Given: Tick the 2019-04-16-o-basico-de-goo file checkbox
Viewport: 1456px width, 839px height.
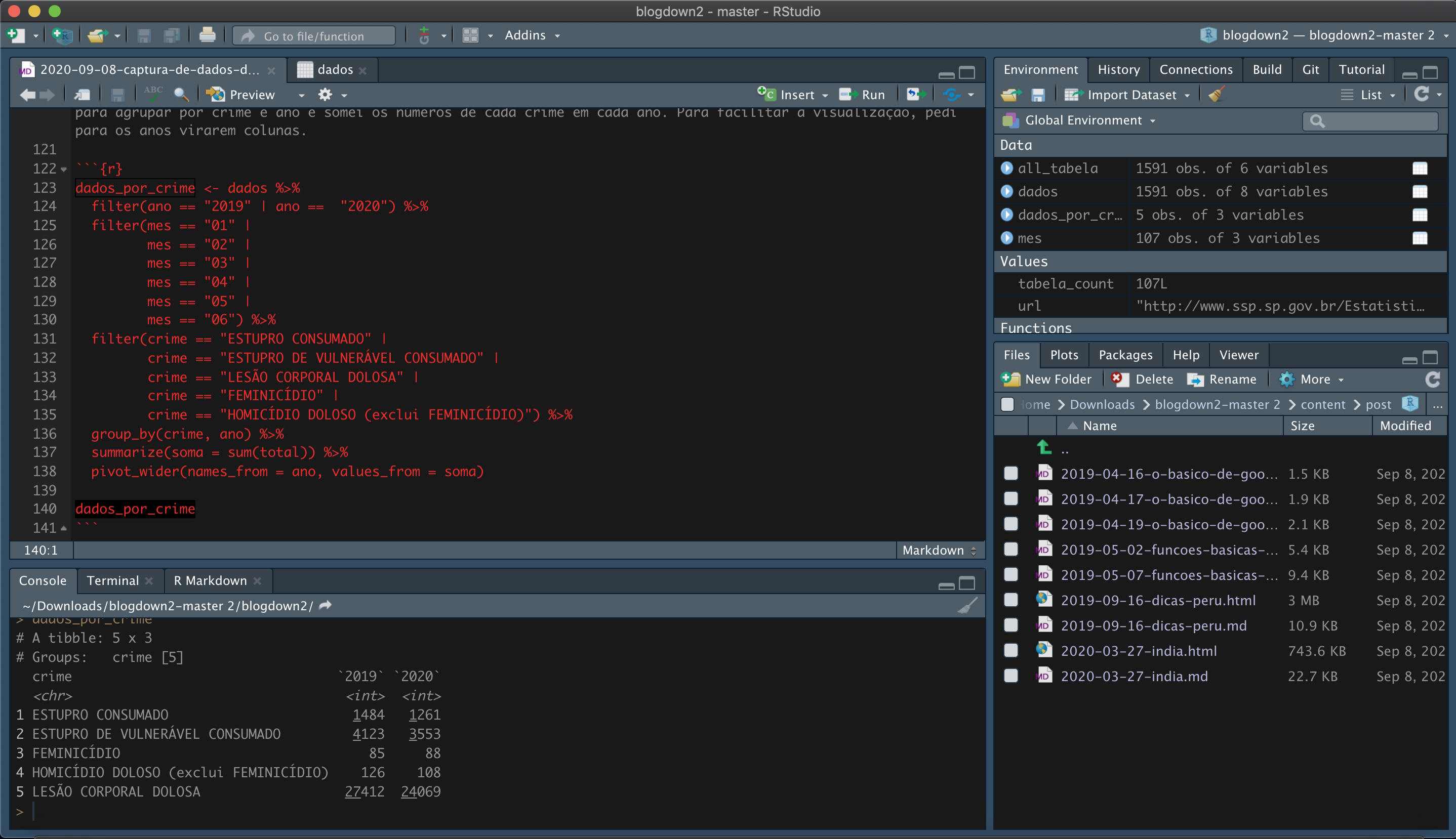Looking at the screenshot, I should click(1010, 474).
